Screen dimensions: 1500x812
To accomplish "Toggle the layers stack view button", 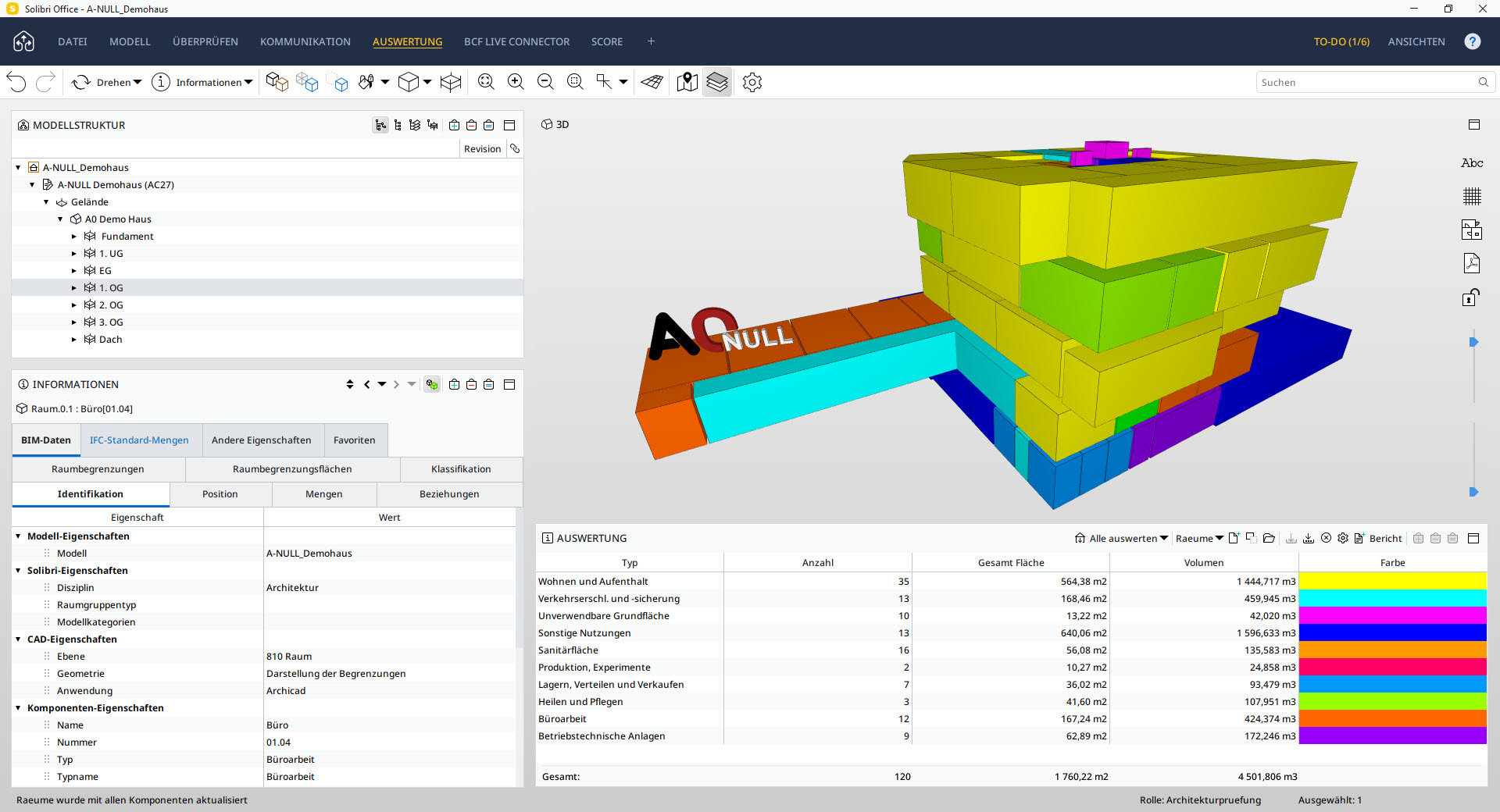I will coord(717,82).
